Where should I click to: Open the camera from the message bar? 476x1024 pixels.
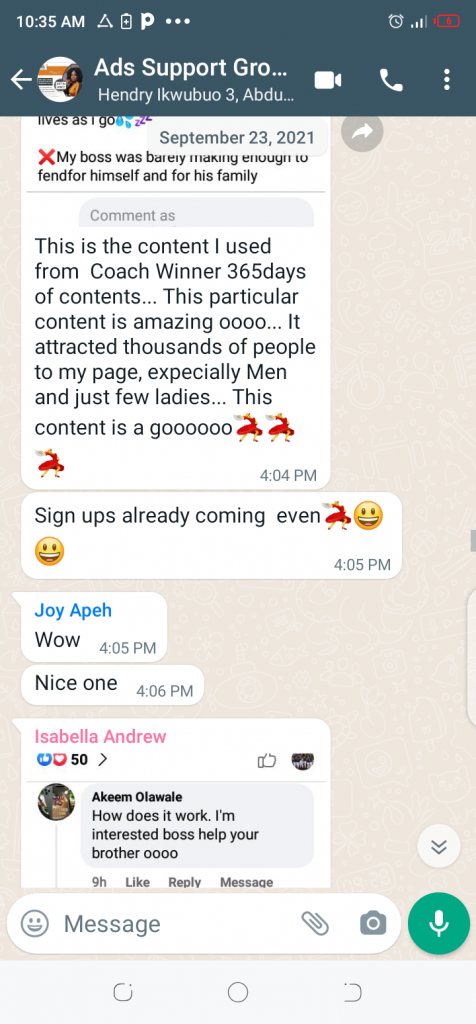point(373,923)
